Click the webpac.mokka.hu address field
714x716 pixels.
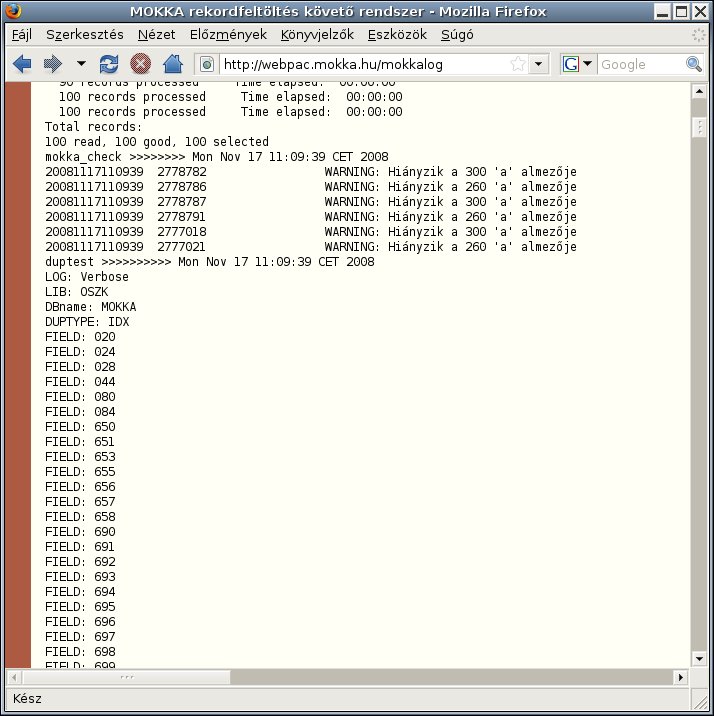[x=360, y=64]
